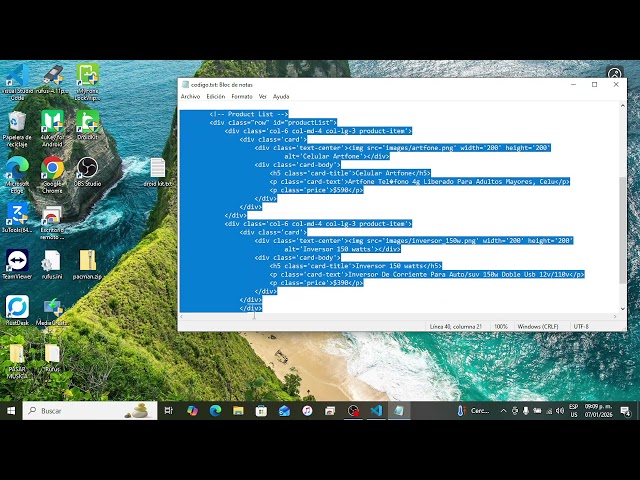
Task: Open the Edición menu
Action: point(216,97)
